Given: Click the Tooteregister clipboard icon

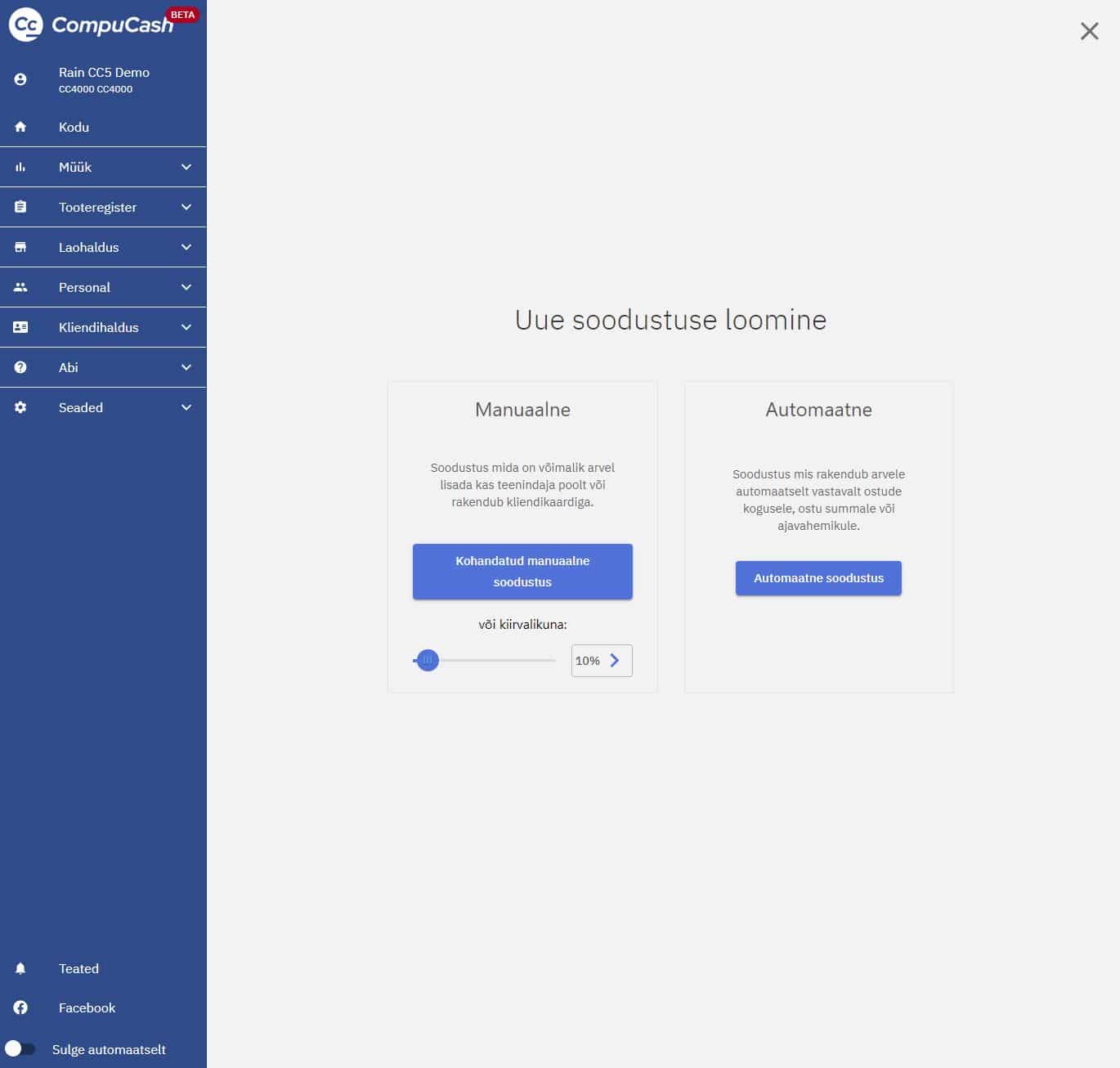Looking at the screenshot, I should point(20,207).
